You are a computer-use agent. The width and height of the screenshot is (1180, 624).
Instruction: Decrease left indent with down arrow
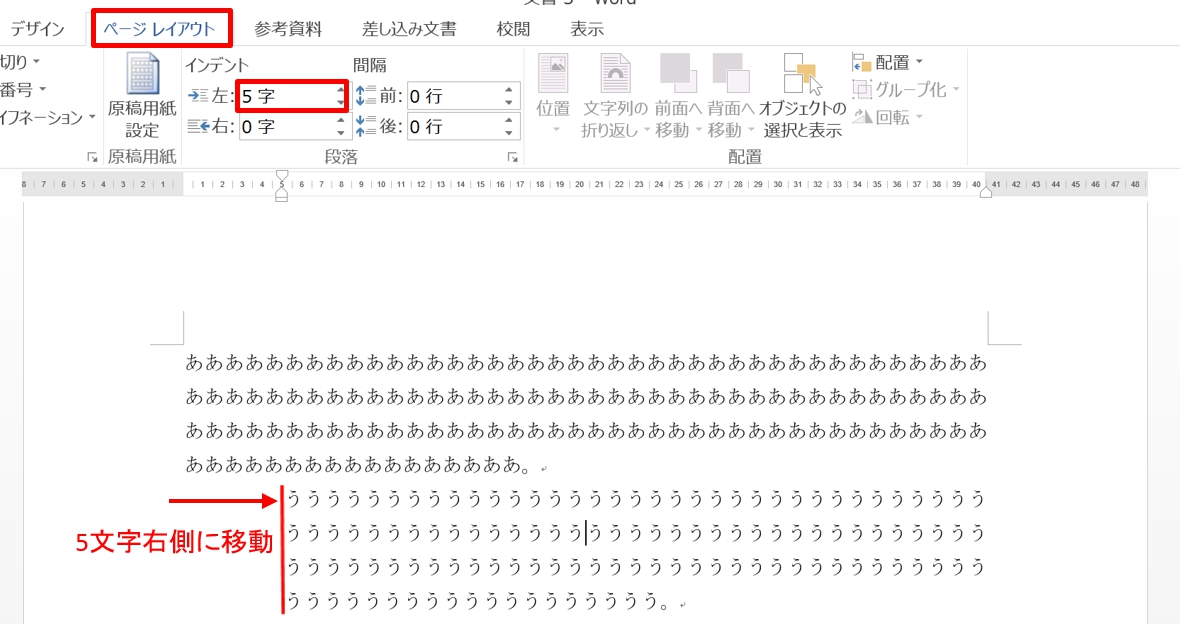[x=341, y=102]
